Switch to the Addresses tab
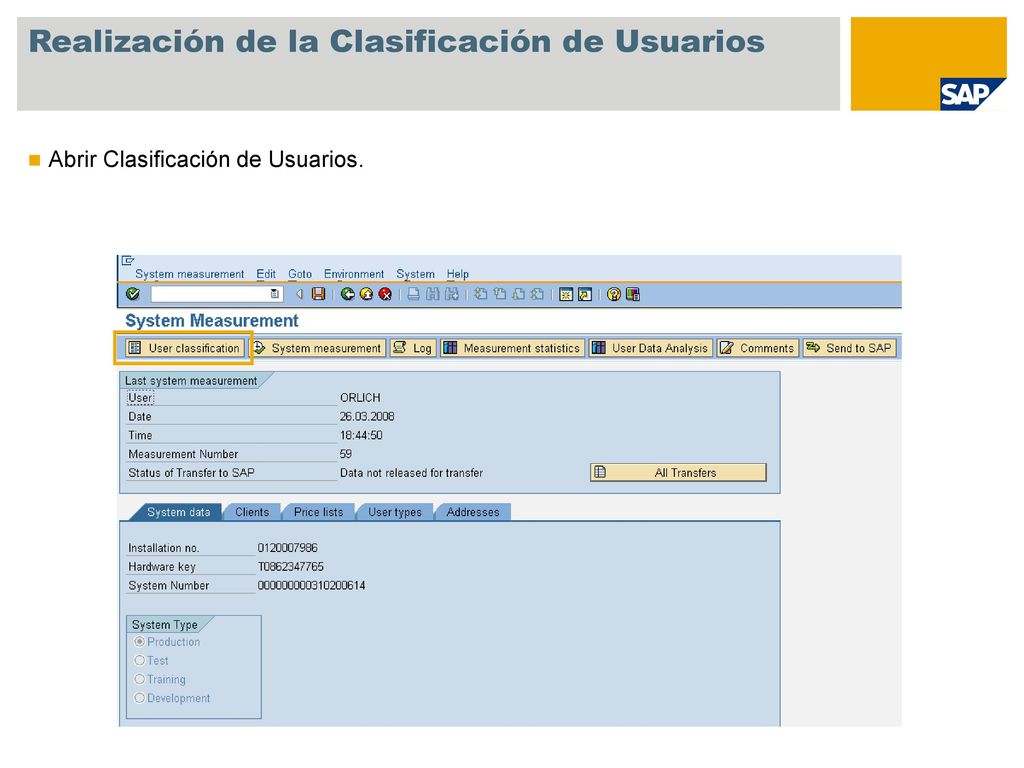 pyautogui.click(x=472, y=512)
